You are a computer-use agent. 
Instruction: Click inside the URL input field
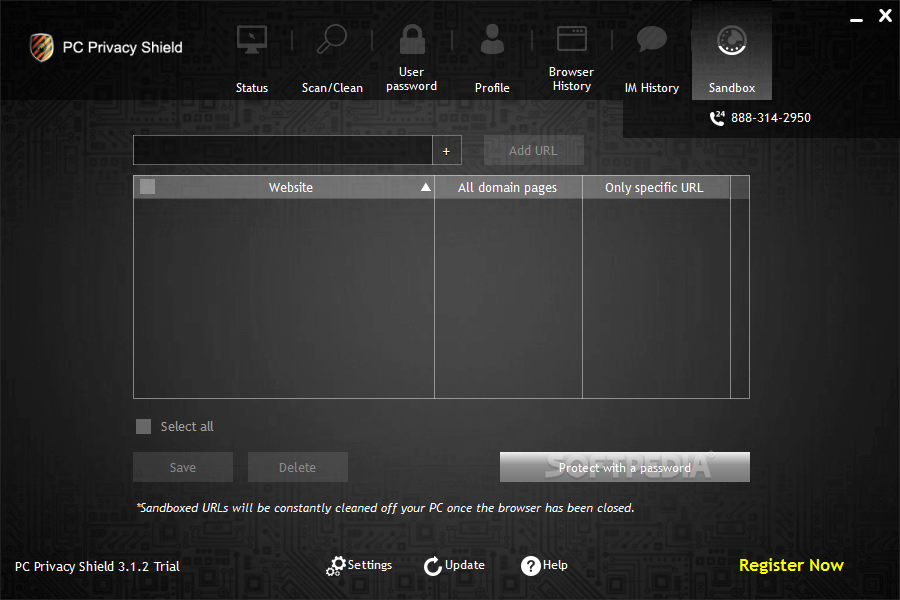(x=282, y=150)
